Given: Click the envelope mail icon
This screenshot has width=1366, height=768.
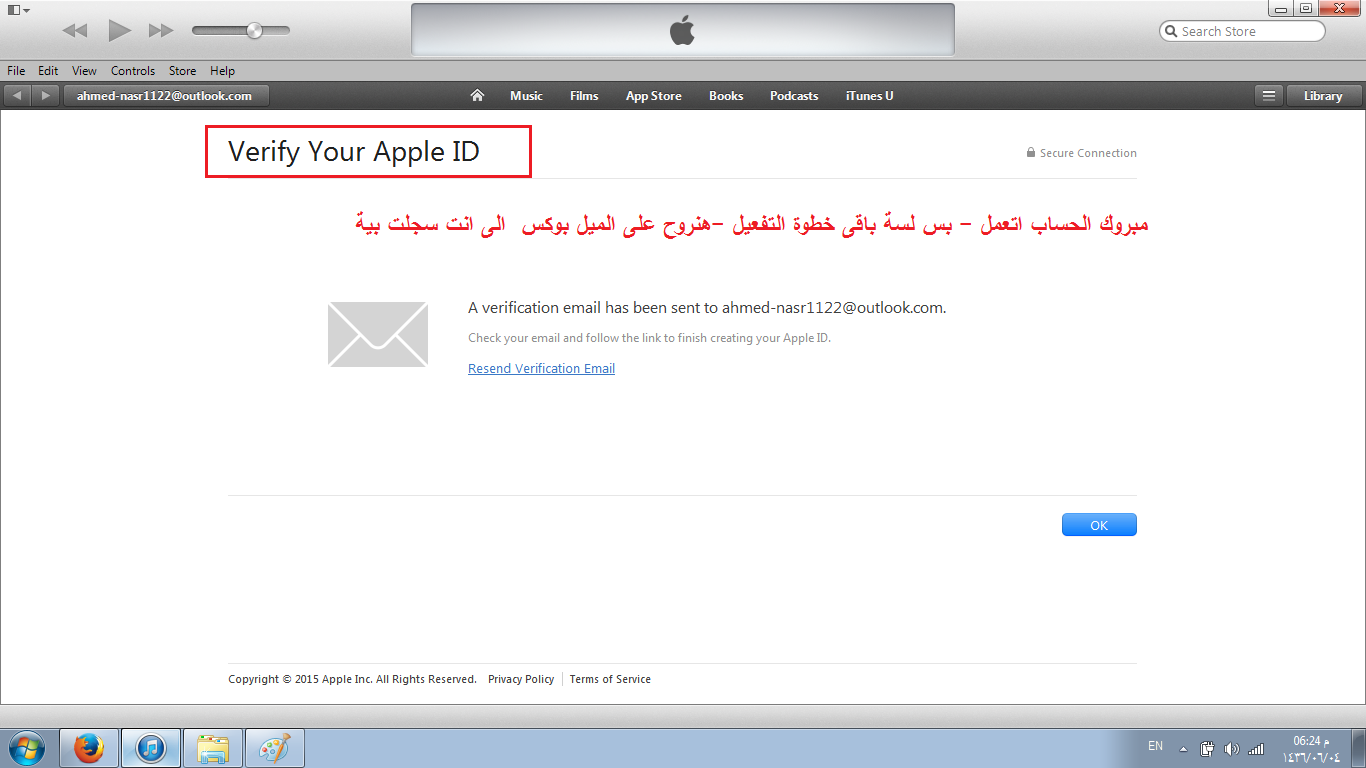Looking at the screenshot, I should (378, 334).
